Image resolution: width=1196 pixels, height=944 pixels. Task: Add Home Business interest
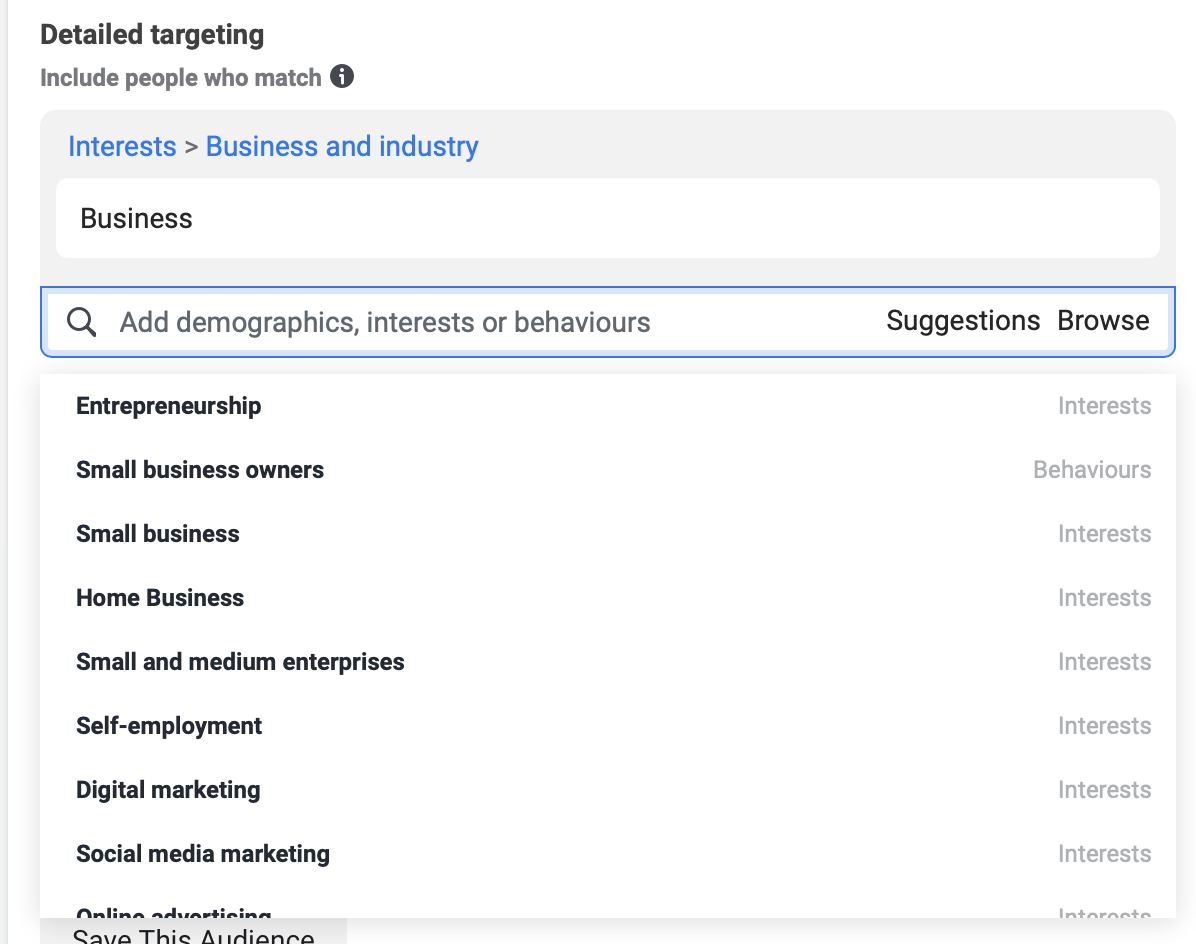[x=160, y=598]
